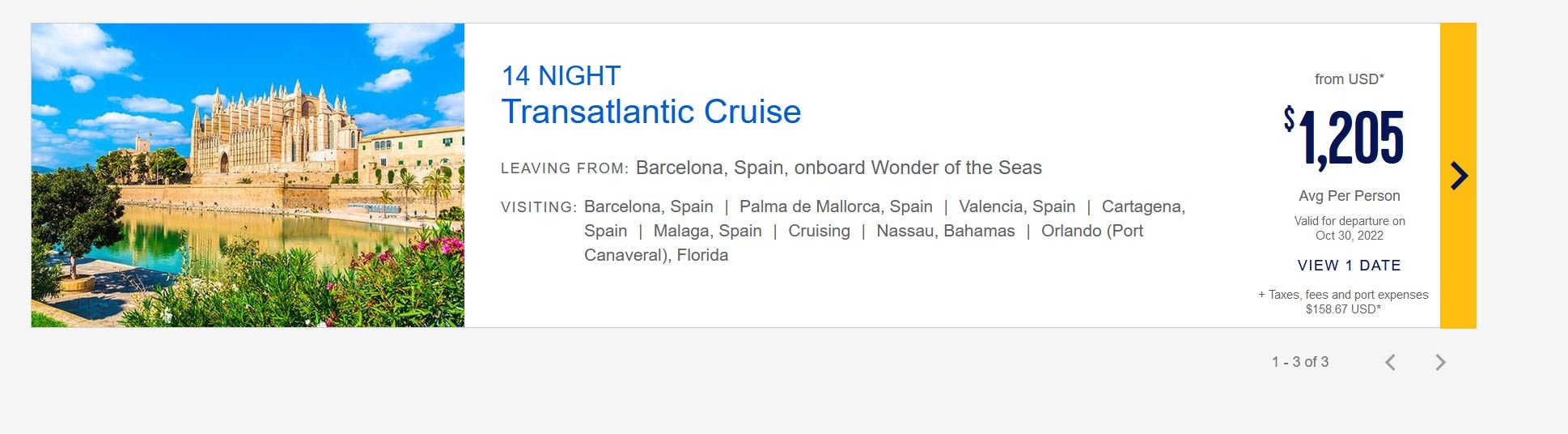Click the from USD* label
Screen dimensions: 1568x434
(1350, 79)
